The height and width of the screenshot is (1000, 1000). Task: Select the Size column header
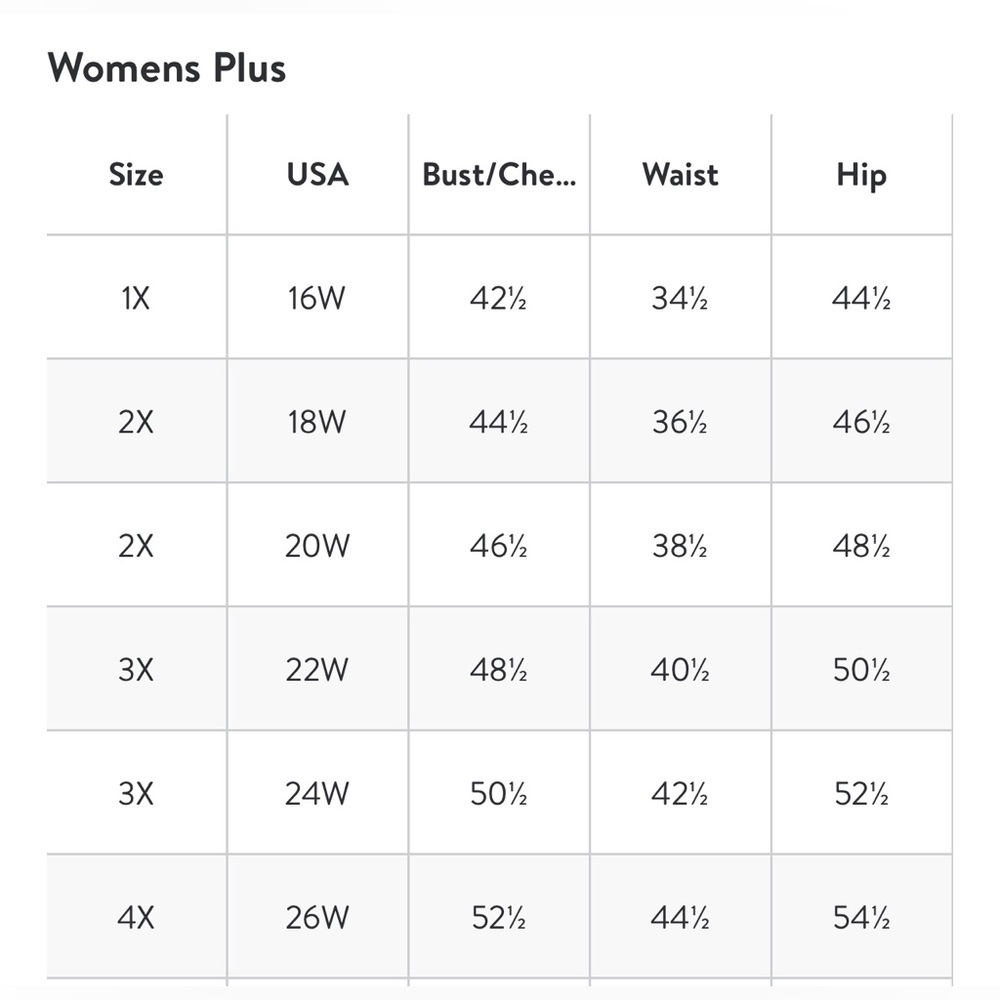click(136, 175)
